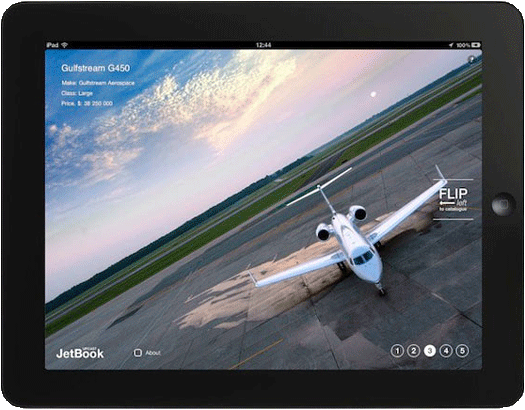This screenshot has width=525, height=410.
Task: Open the About link
Action: [153, 353]
